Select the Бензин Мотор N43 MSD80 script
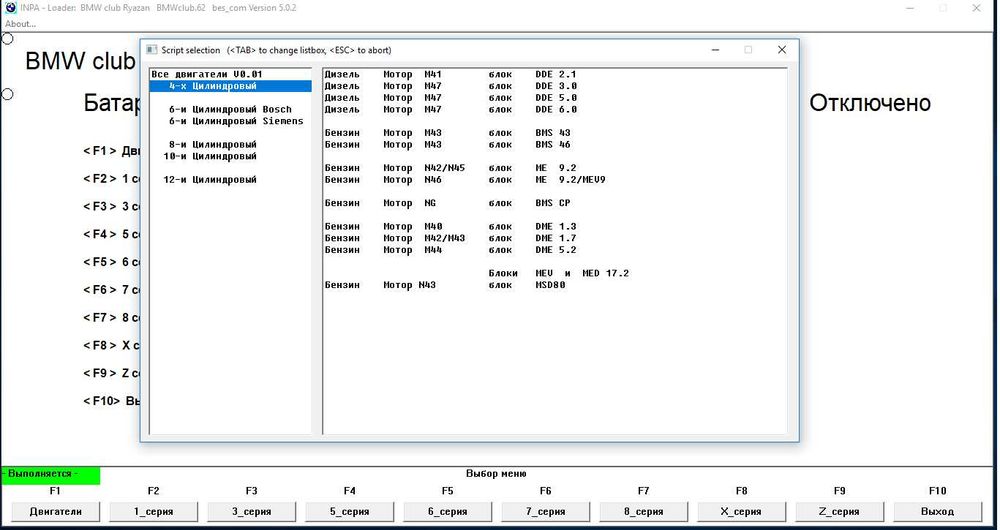This screenshot has height=530, width=1000. click(x=445, y=285)
